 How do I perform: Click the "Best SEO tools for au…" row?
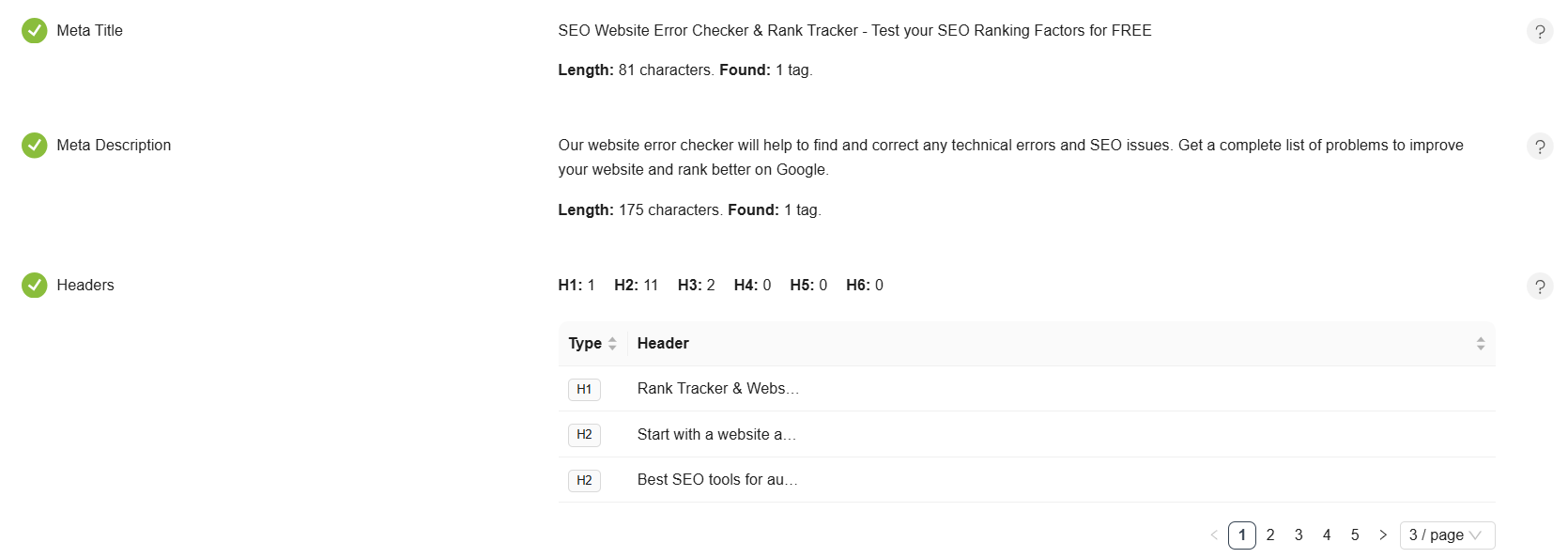click(x=717, y=480)
